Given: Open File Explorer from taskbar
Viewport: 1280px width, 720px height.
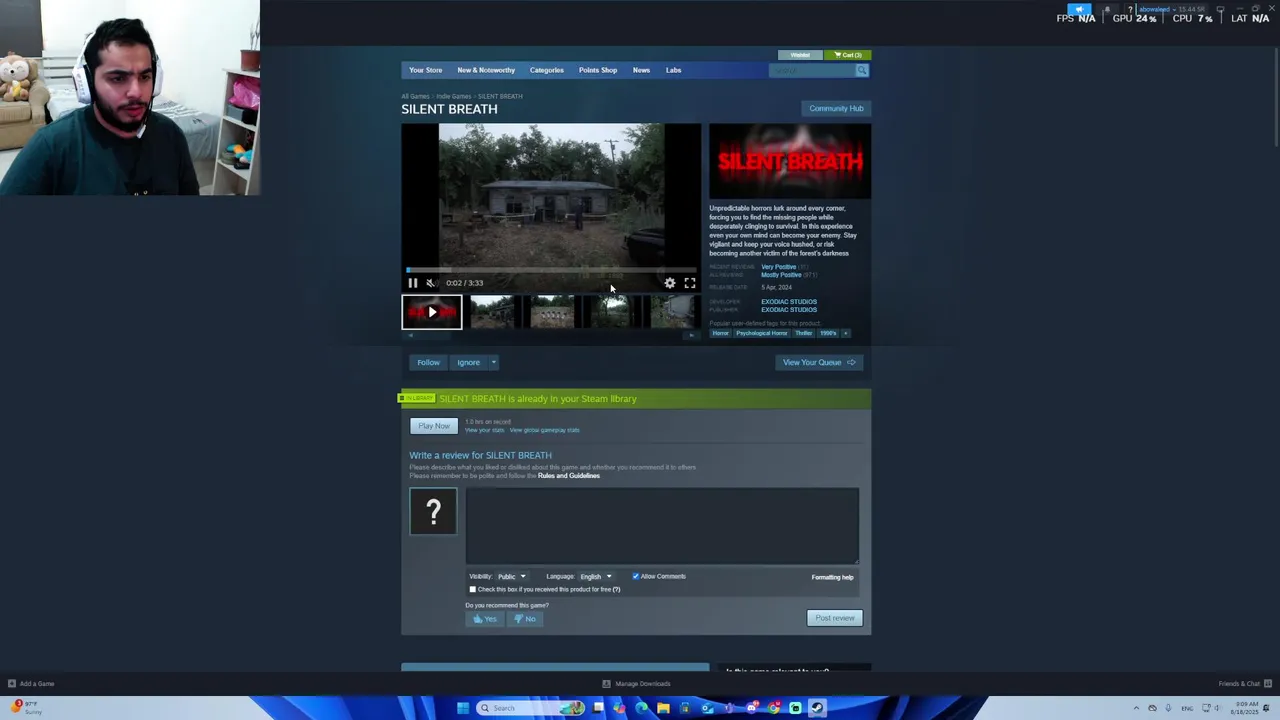Looking at the screenshot, I should pyautogui.click(x=663, y=708).
